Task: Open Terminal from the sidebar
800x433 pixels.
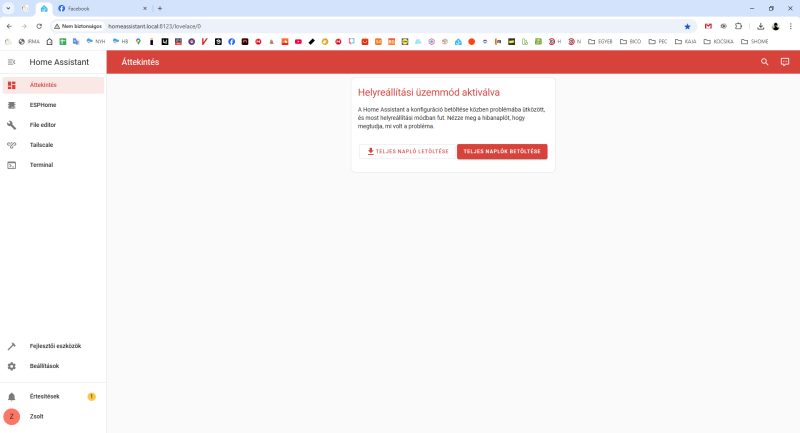Action: click(53, 165)
